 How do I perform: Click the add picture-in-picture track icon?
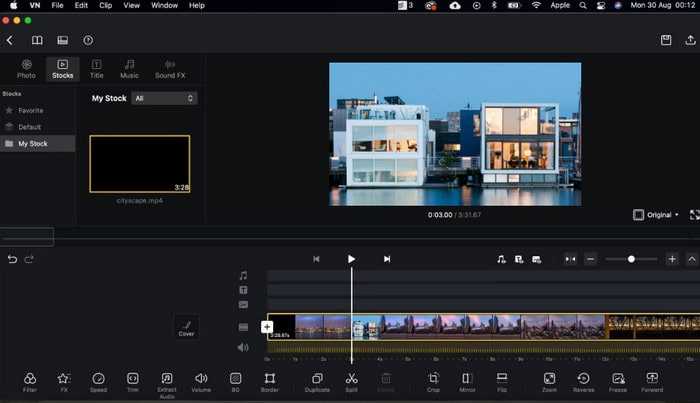537,259
